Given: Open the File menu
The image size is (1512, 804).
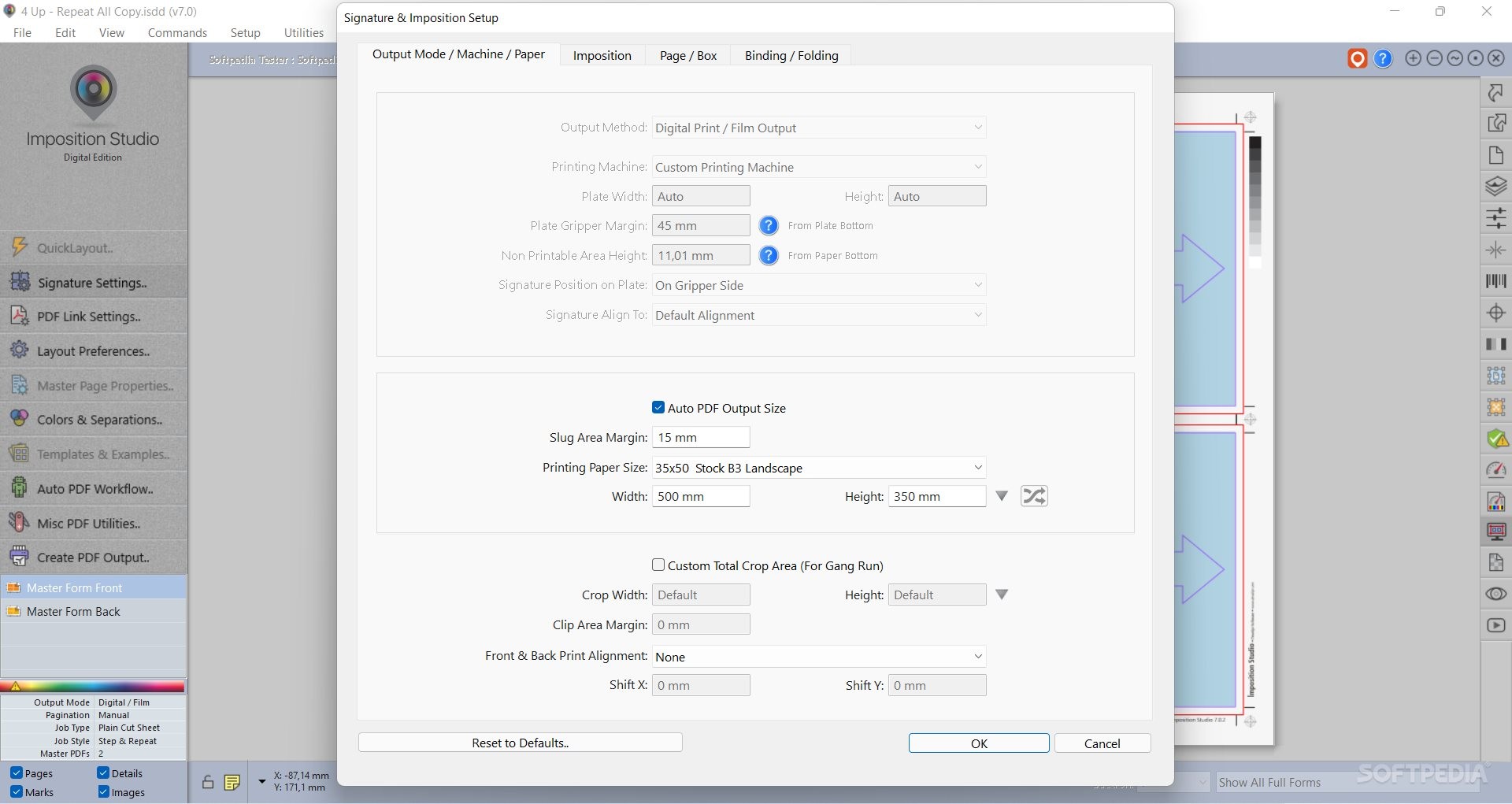Looking at the screenshot, I should click(x=22, y=32).
